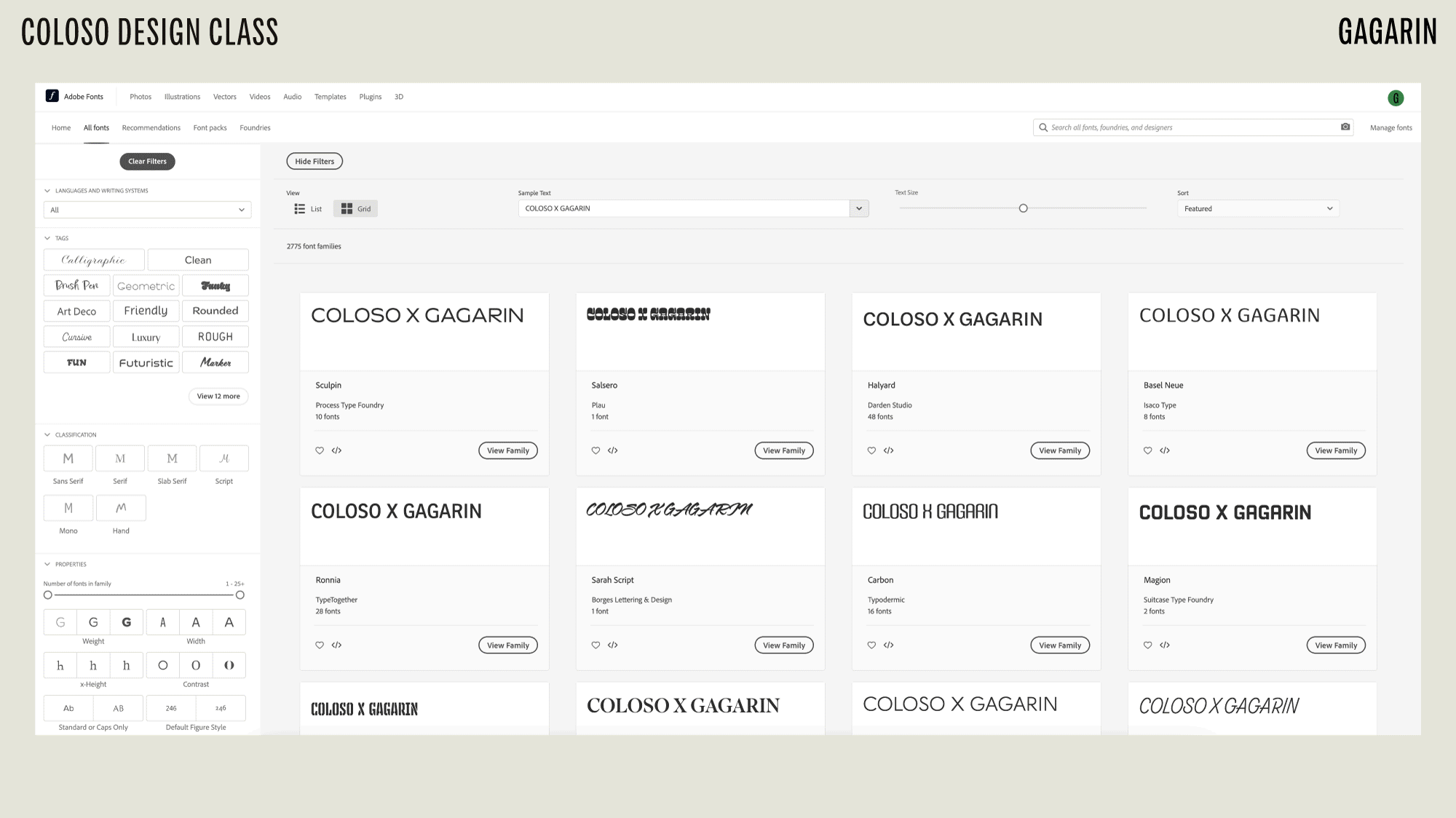Select the Slab Serif classification icon

(x=172, y=458)
